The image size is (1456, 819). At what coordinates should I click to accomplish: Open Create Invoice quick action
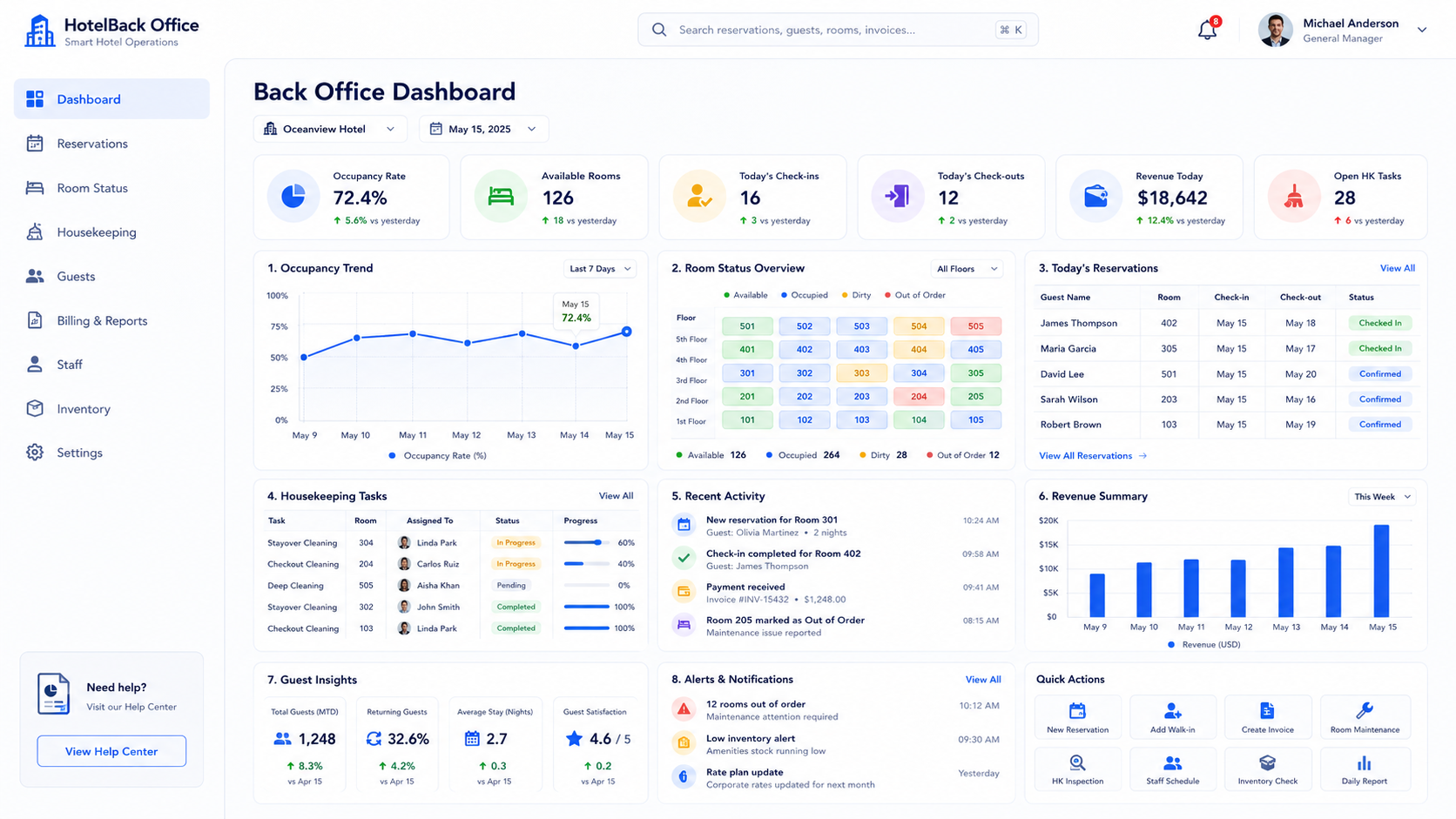(1267, 717)
